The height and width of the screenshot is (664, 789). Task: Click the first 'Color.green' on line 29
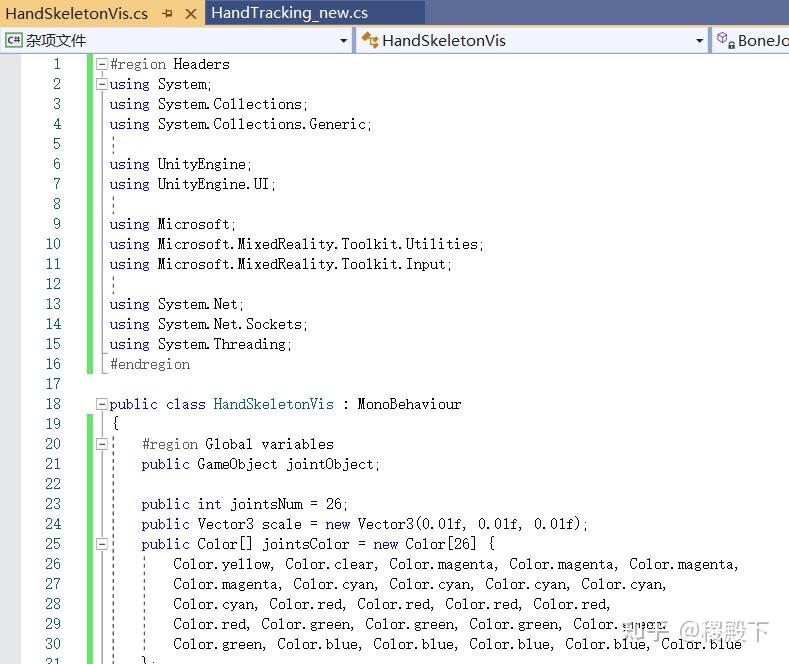[305, 624]
